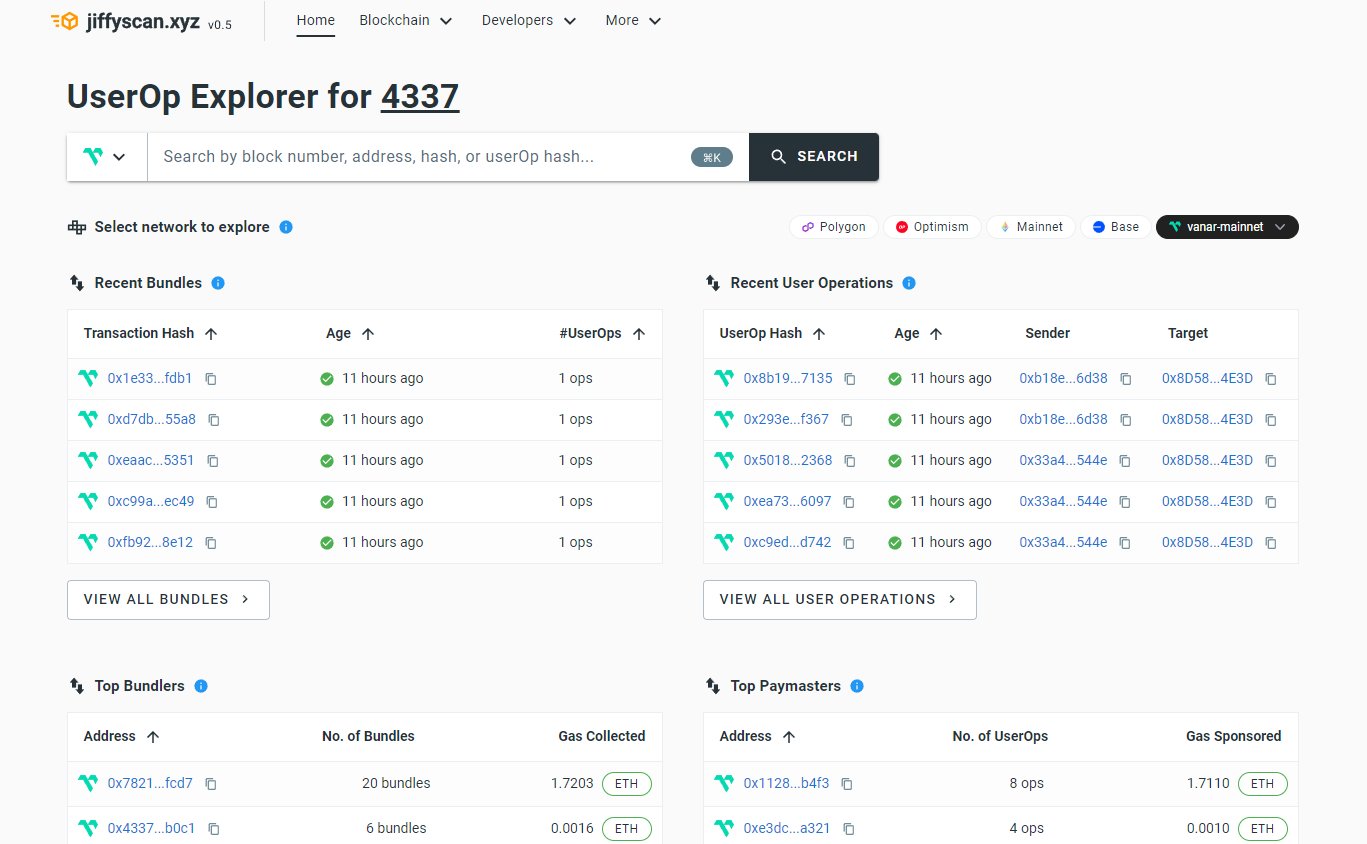Copy paymaster address 0xe3dc...a321

click(x=849, y=829)
